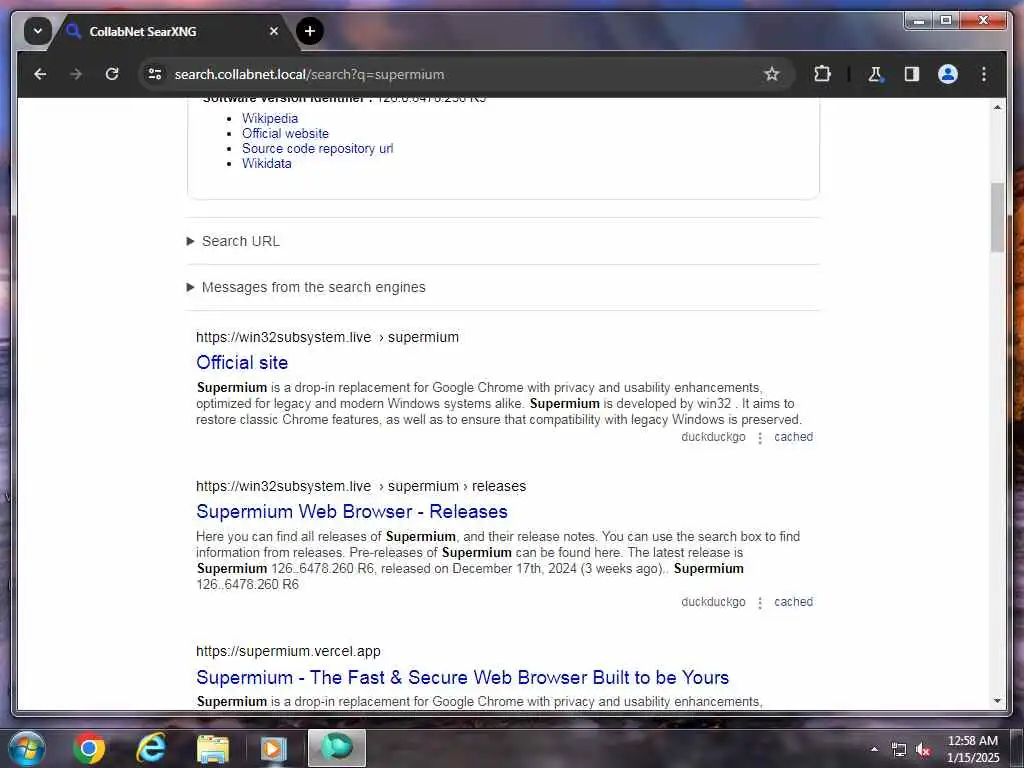Click the vertical scrollbar thumb
The image size is (1024, 768).
[x=997, y=217]
